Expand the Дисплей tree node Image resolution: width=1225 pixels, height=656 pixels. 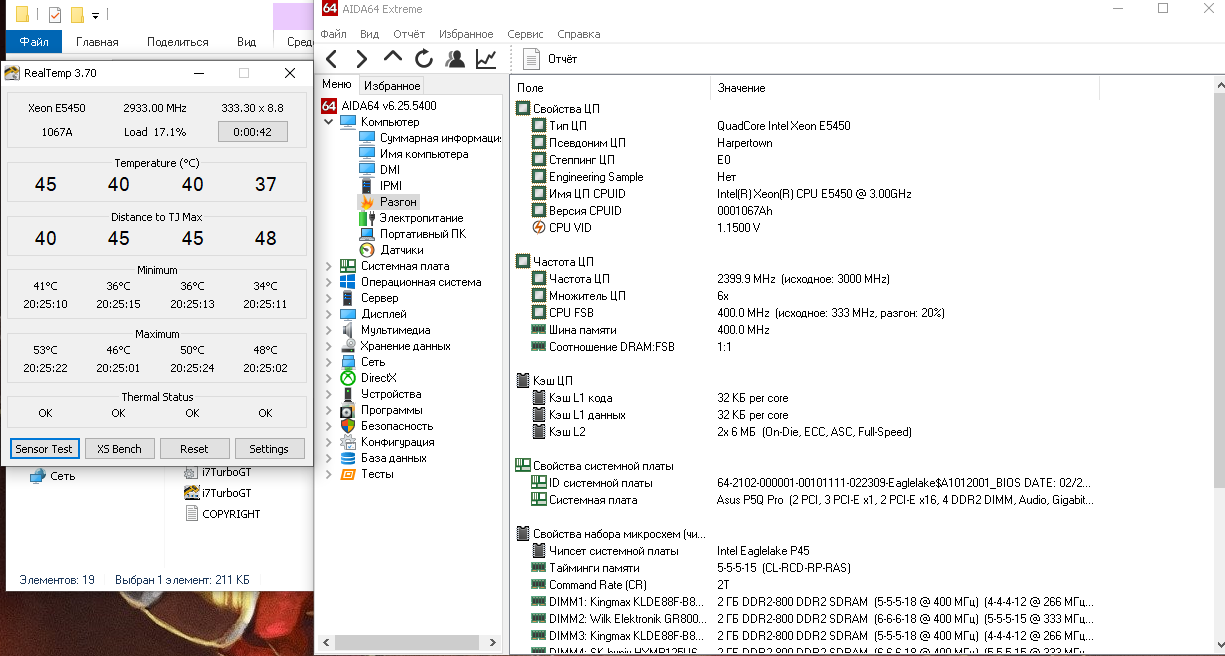(328, 314)
